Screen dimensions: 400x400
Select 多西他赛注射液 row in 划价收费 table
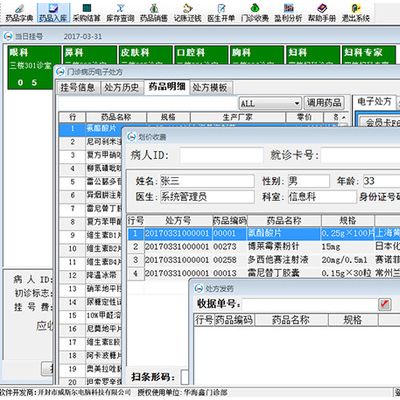coord(263,260)
